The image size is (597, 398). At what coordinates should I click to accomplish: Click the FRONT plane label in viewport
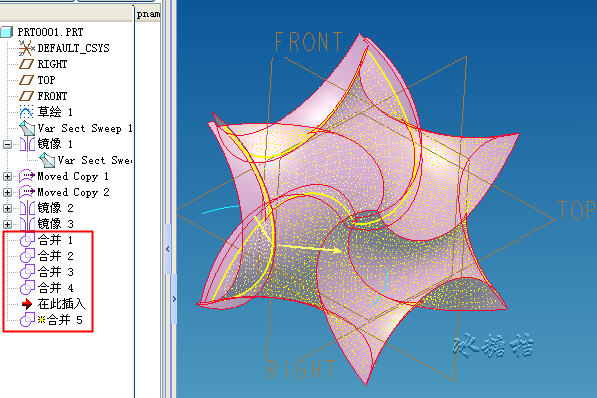tap(309, 42)
